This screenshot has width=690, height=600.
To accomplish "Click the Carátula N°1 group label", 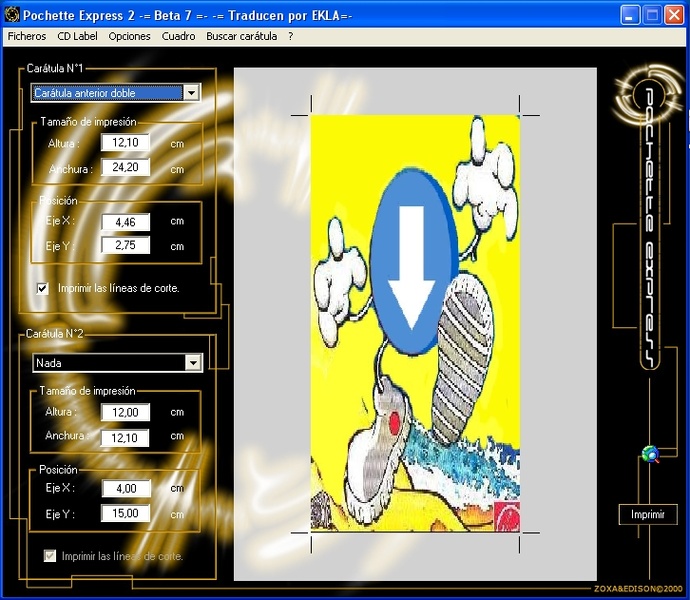I will pyautogui.click(x=55, y=68).
